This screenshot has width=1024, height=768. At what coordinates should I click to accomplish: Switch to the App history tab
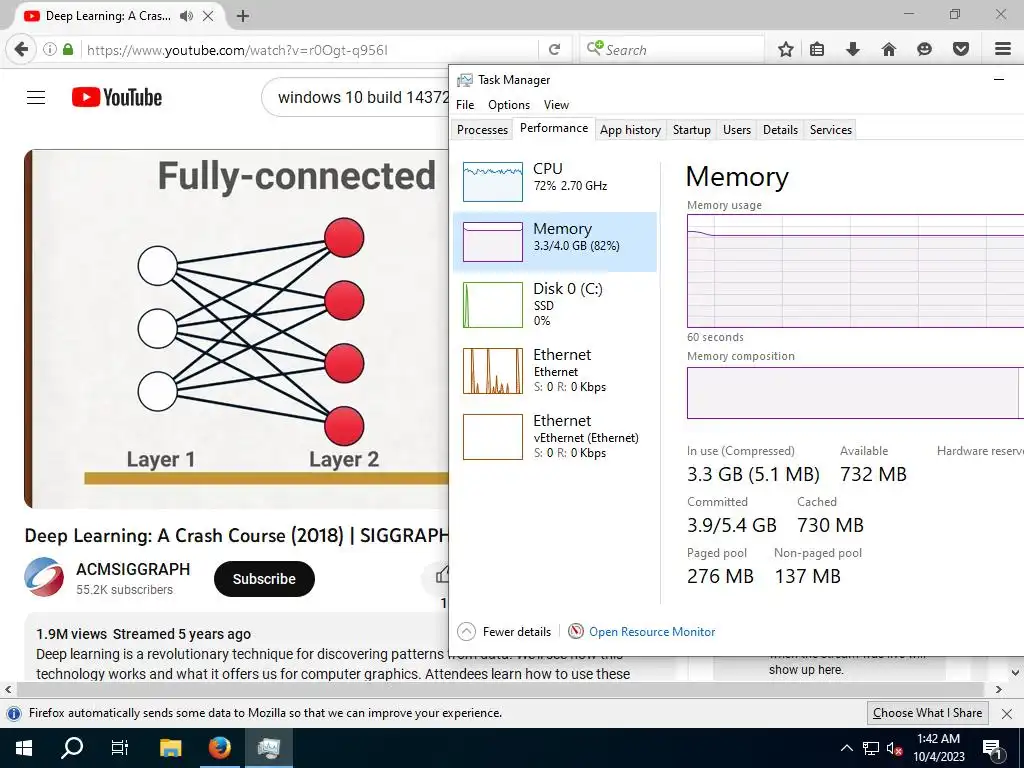630,129
